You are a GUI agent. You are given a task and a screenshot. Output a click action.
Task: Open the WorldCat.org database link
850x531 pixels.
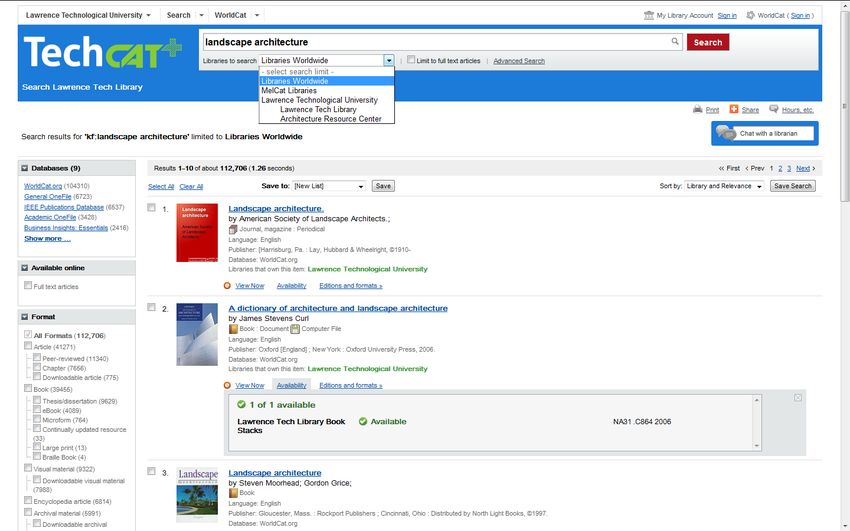coord(43,186)
